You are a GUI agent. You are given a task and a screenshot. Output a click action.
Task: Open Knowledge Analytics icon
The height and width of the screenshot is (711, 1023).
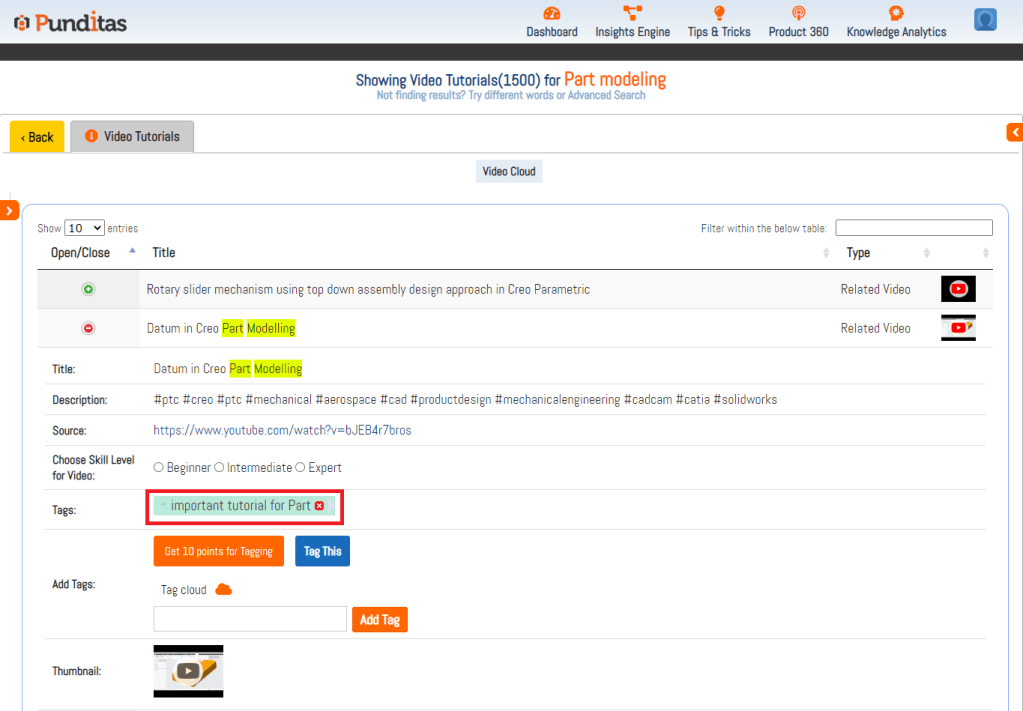click(896, 13)
